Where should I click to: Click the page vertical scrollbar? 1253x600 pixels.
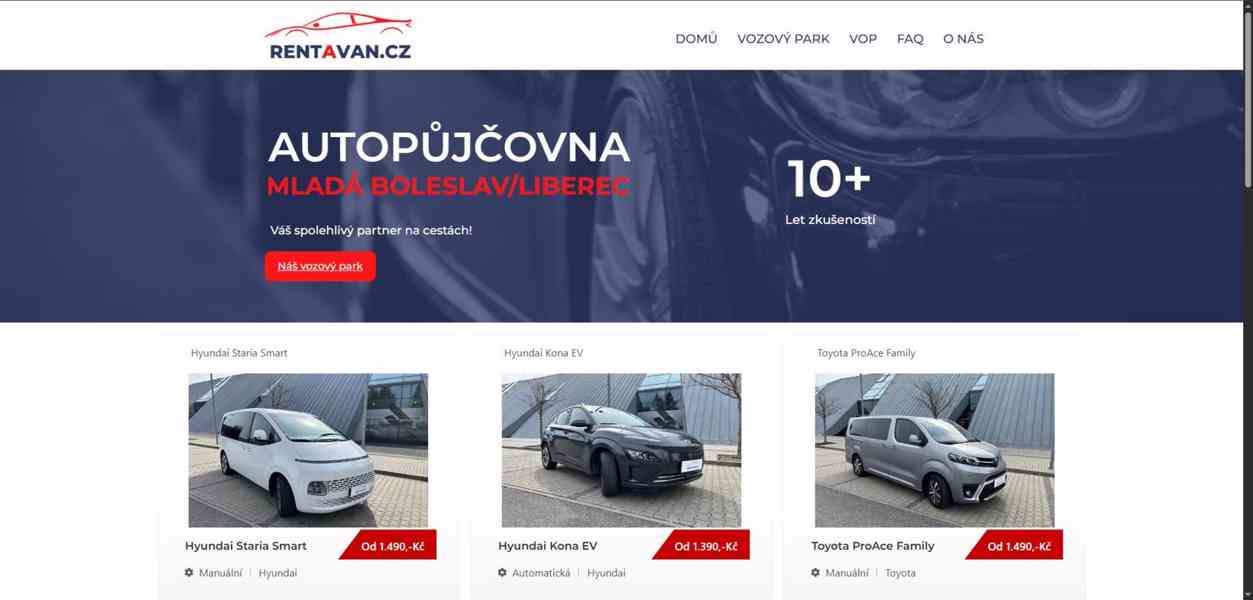(1247, 300)
